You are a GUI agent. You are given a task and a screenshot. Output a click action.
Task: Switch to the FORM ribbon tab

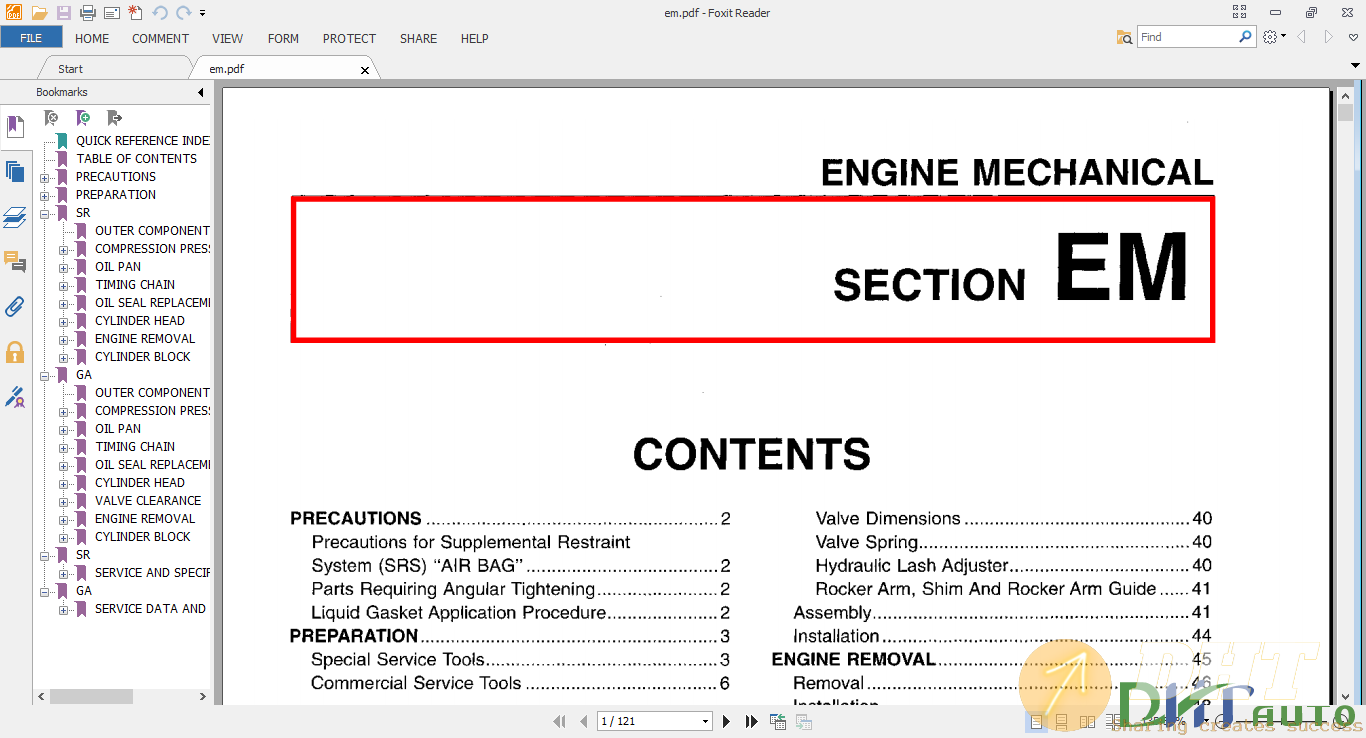coord(284,38)
